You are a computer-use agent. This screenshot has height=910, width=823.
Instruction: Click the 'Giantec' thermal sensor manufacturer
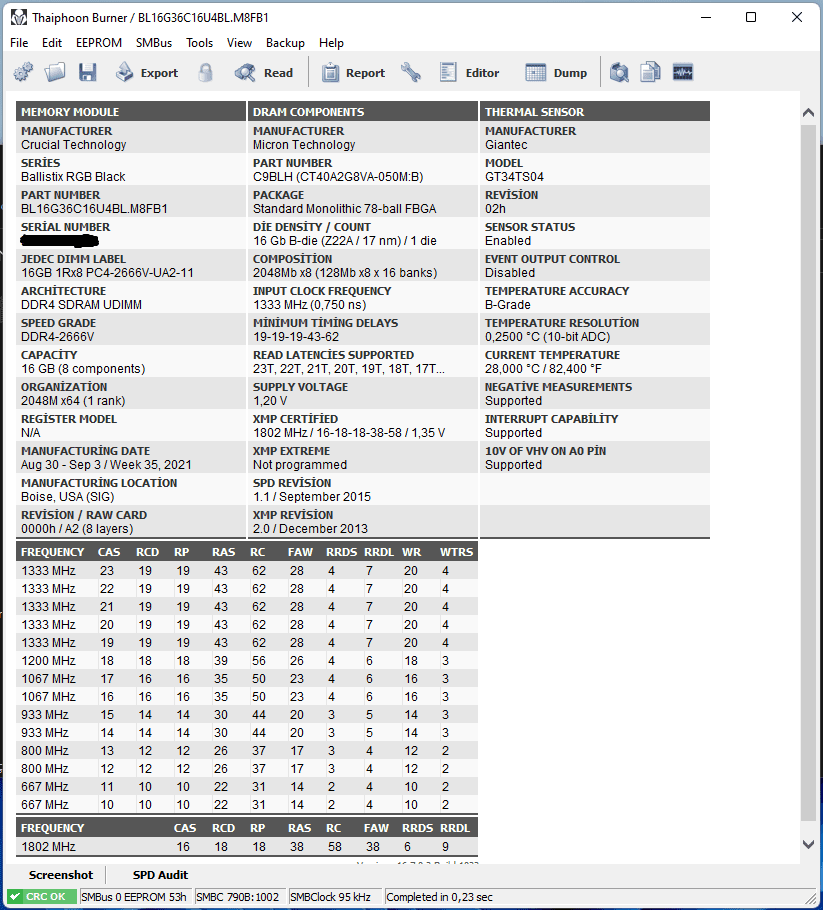click(506, 145)
